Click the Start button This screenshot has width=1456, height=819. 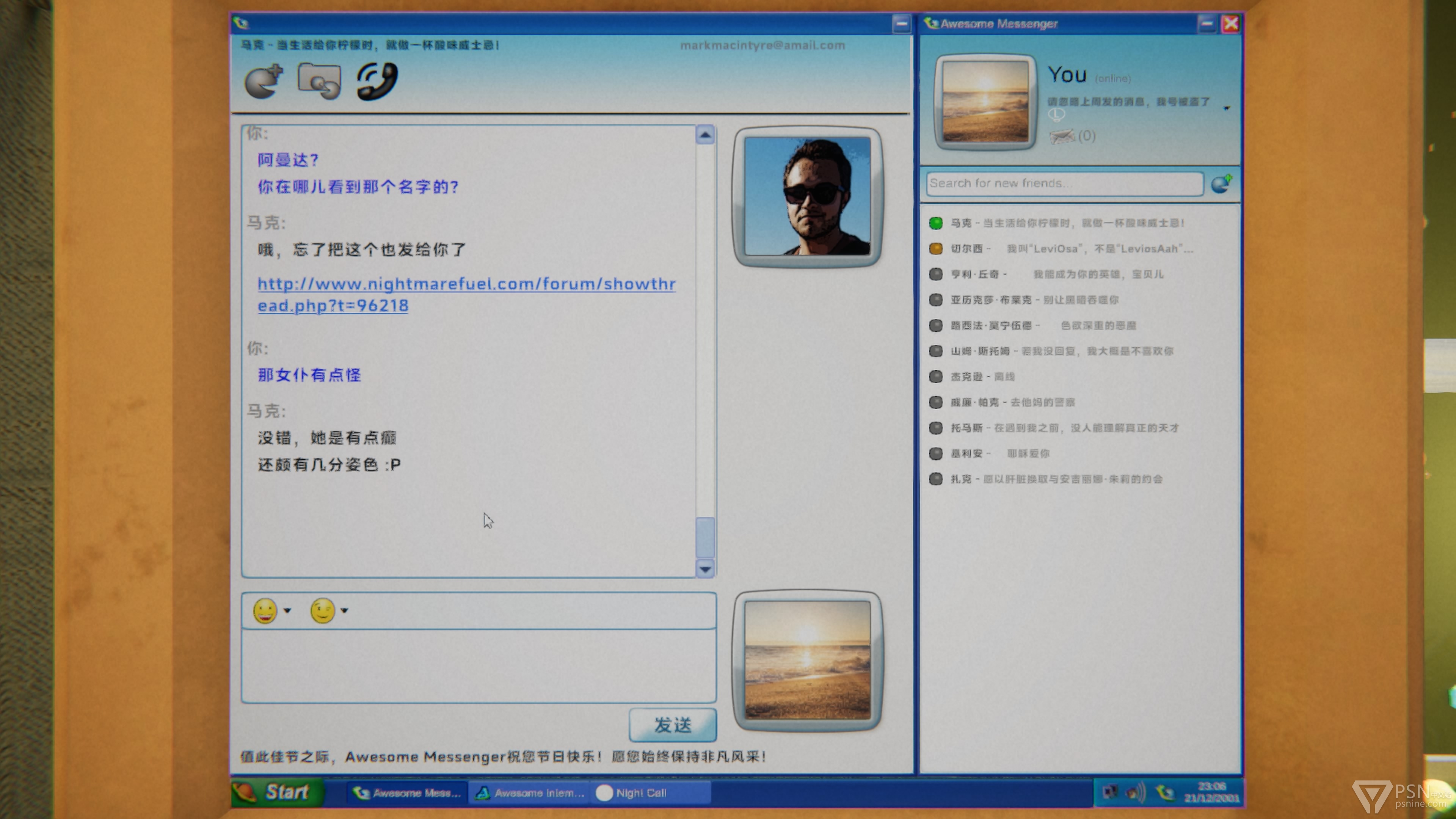point(278,792)
